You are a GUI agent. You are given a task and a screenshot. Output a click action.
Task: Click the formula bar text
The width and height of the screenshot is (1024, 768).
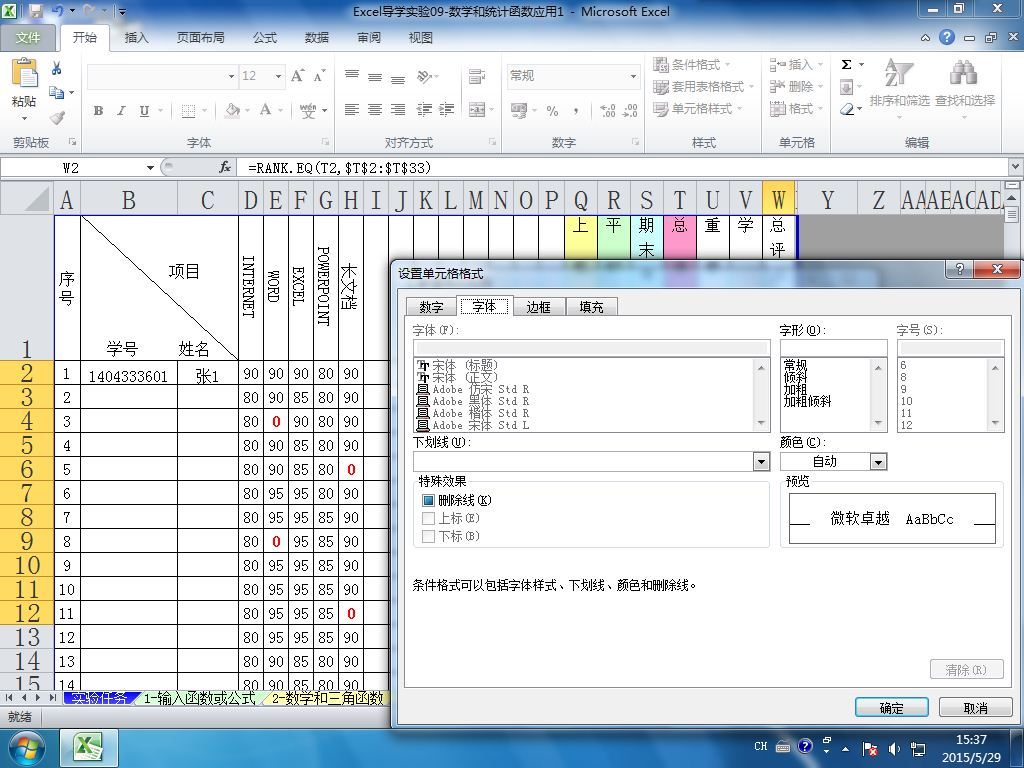(x=340, y=168)
